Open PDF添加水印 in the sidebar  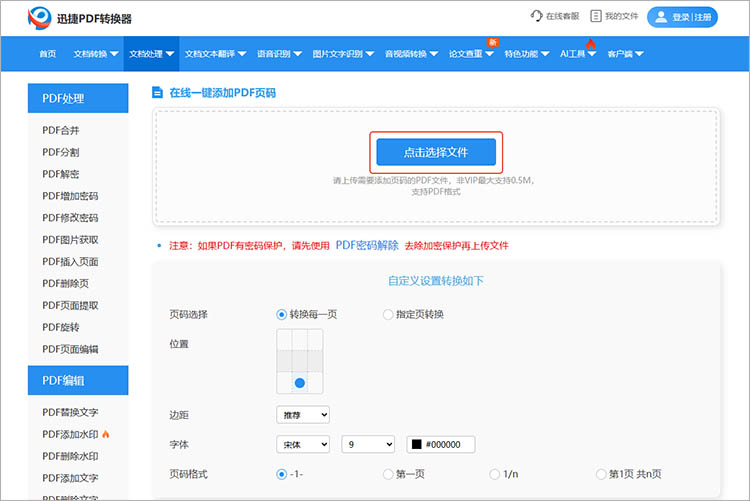[70, 434]
